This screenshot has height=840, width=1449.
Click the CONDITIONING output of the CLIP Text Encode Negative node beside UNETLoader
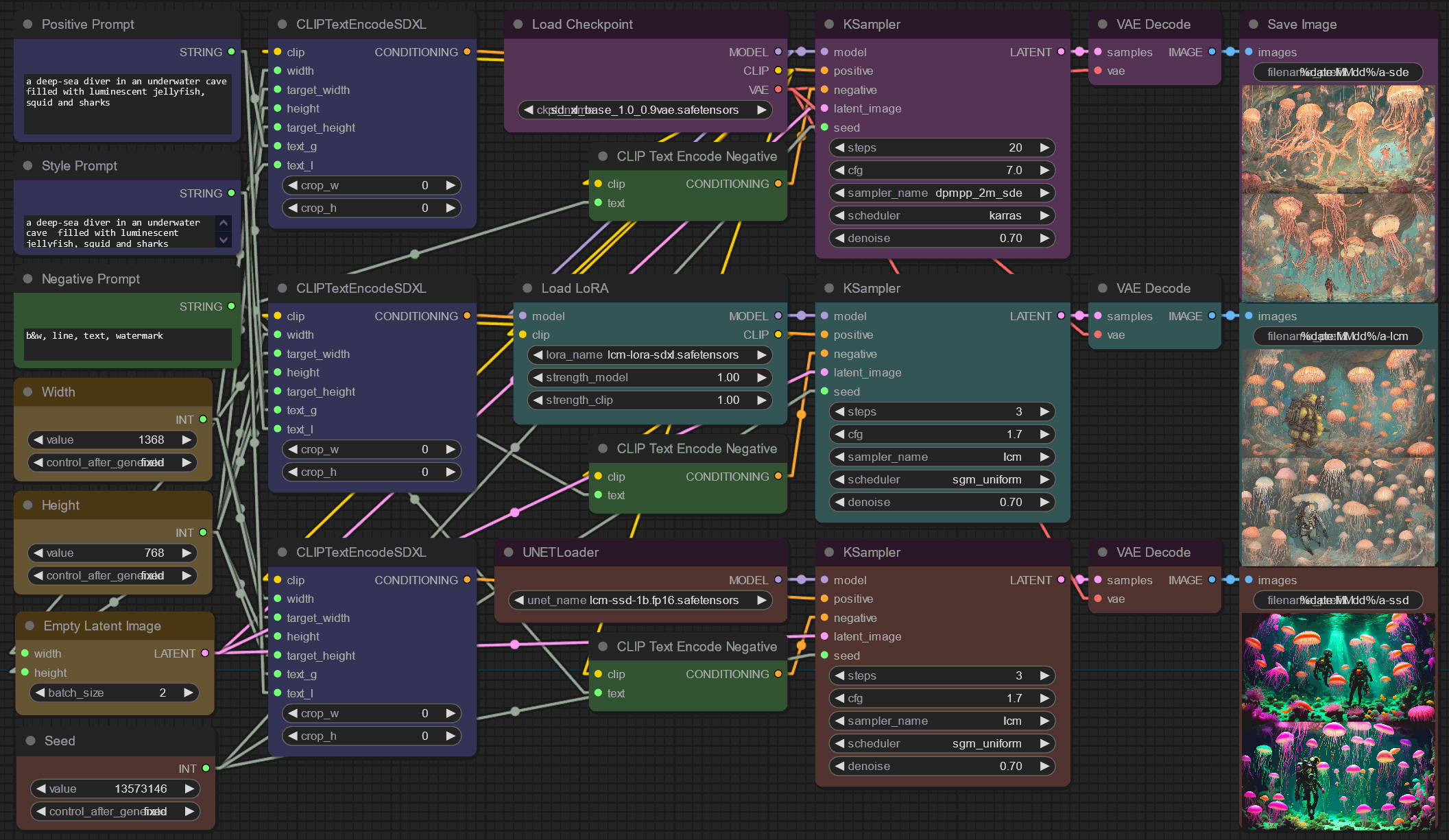(778, 674)
